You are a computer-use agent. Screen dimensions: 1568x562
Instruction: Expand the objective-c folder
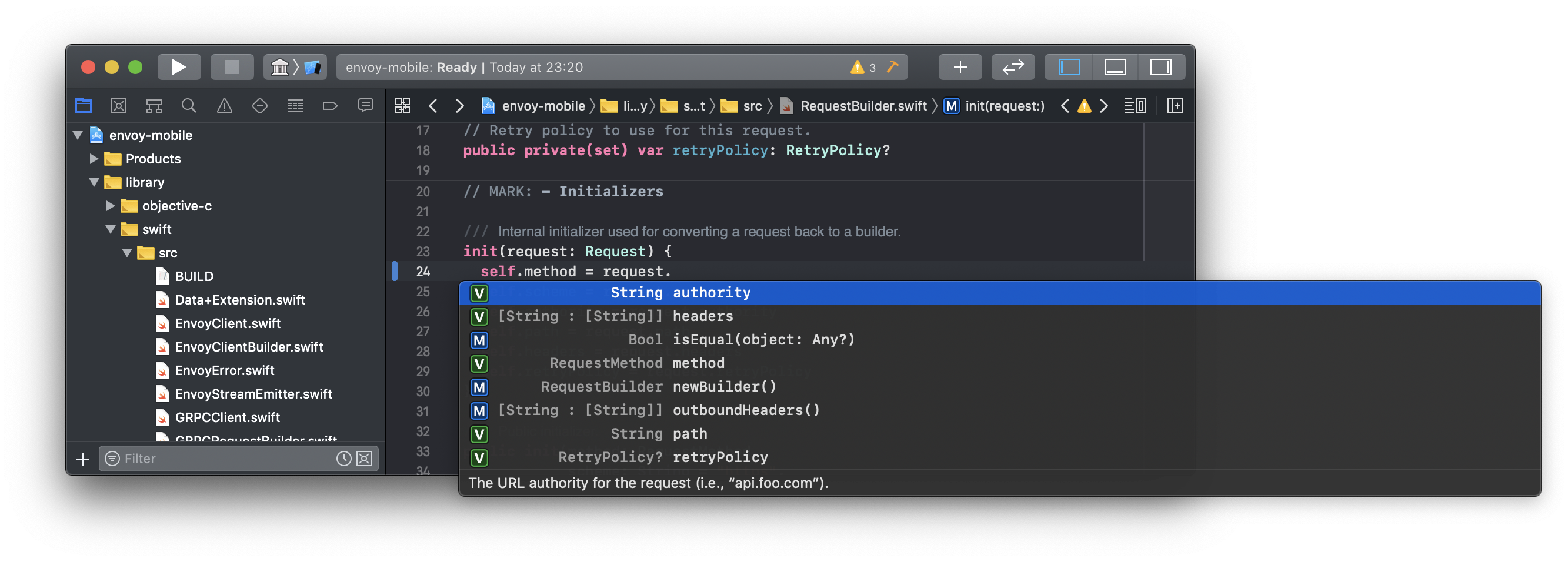pyautogui.click(x=110, y=206)
